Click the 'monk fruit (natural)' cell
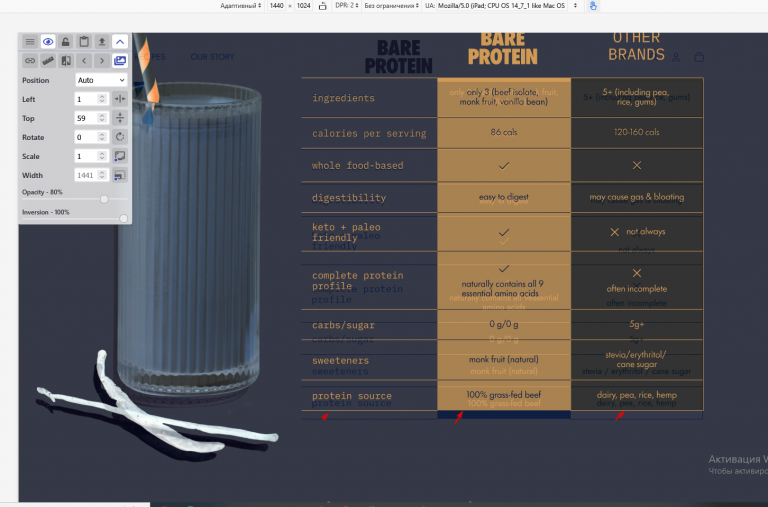The height and width of the screenshot is (507, 768). tap(504, 360)
